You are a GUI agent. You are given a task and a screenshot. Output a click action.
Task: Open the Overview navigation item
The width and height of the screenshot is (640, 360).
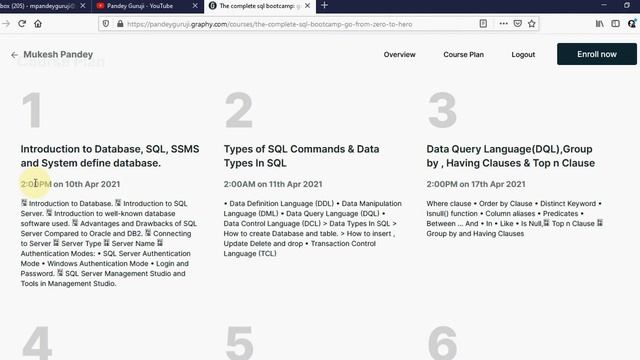pyautogui.click(x=399, y=54)
